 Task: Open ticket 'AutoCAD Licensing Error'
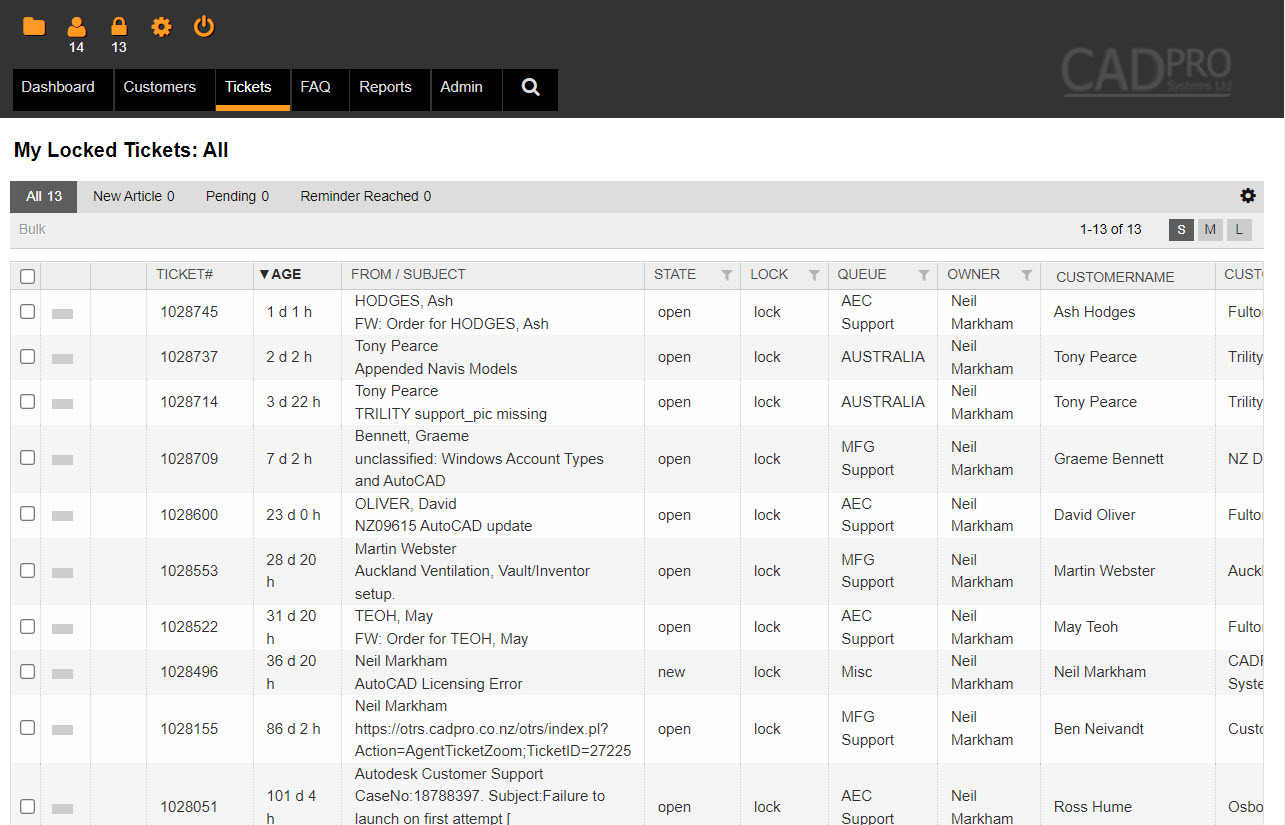coord(439,684)
